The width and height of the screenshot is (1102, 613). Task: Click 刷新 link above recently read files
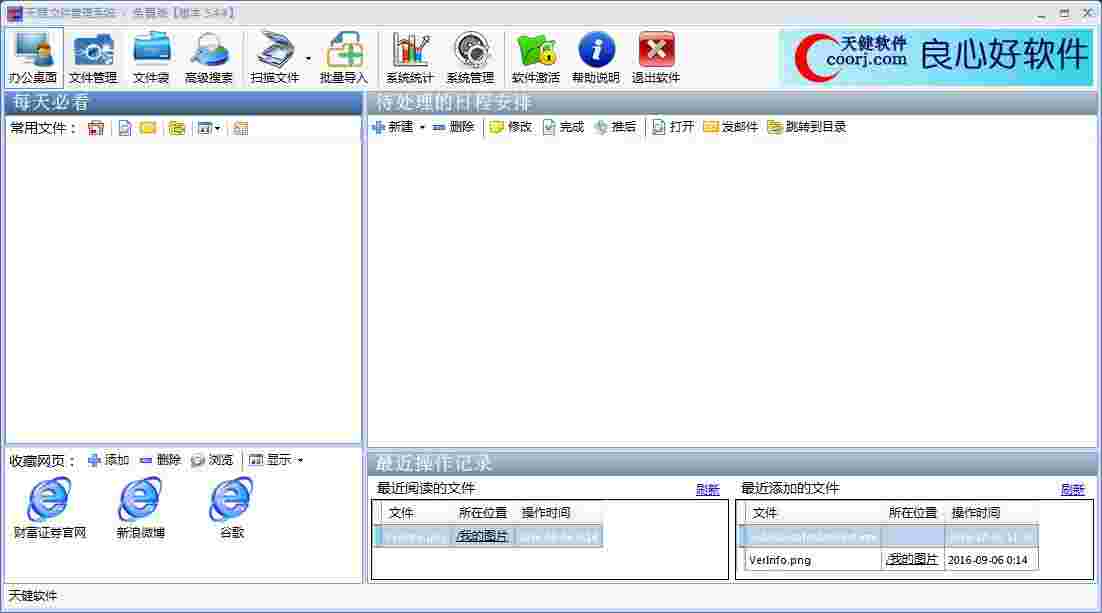pyautogui.click(x=707, y=489)
